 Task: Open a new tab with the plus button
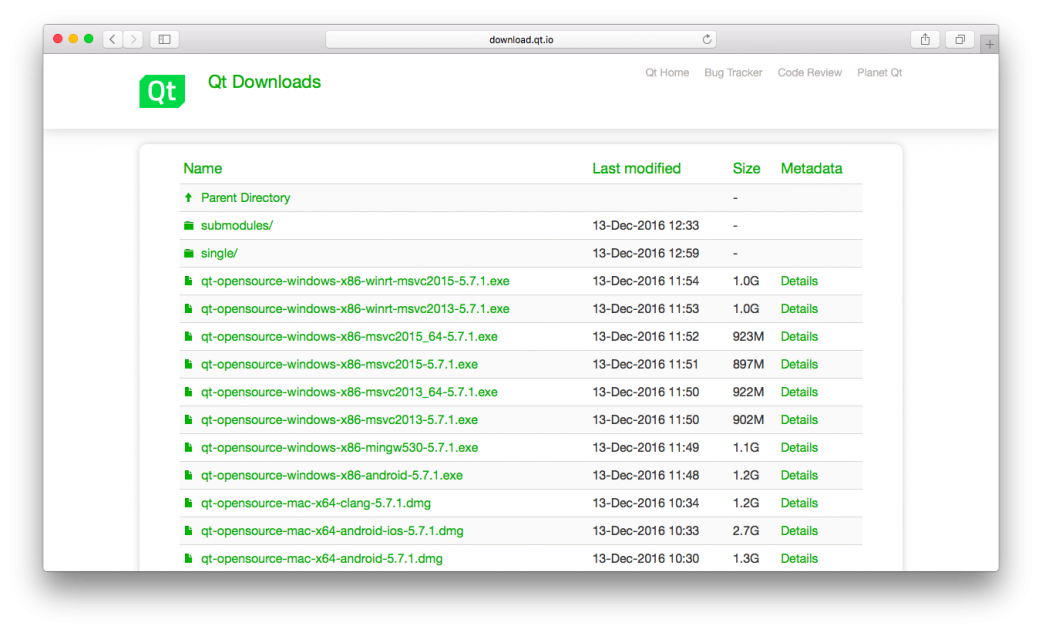pyautogui.click(x=989, y=45)
